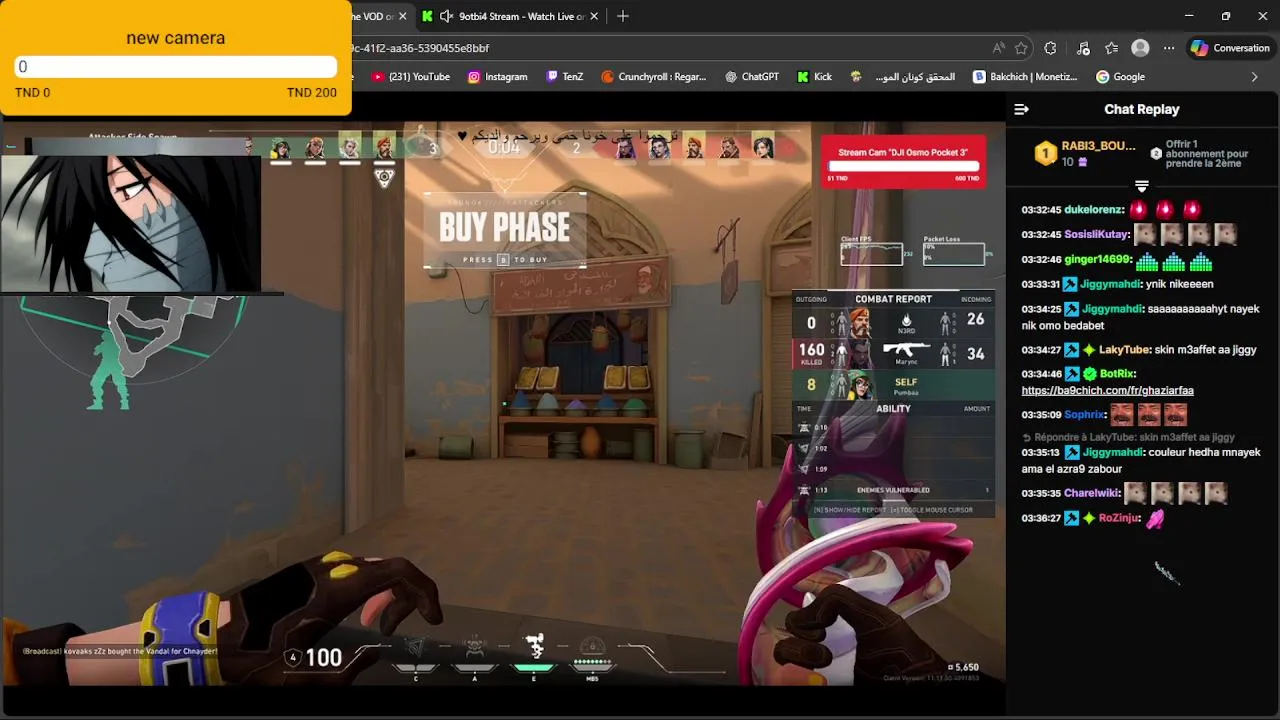Click the COMBAT REPORT header in video

tap(893, 299)
